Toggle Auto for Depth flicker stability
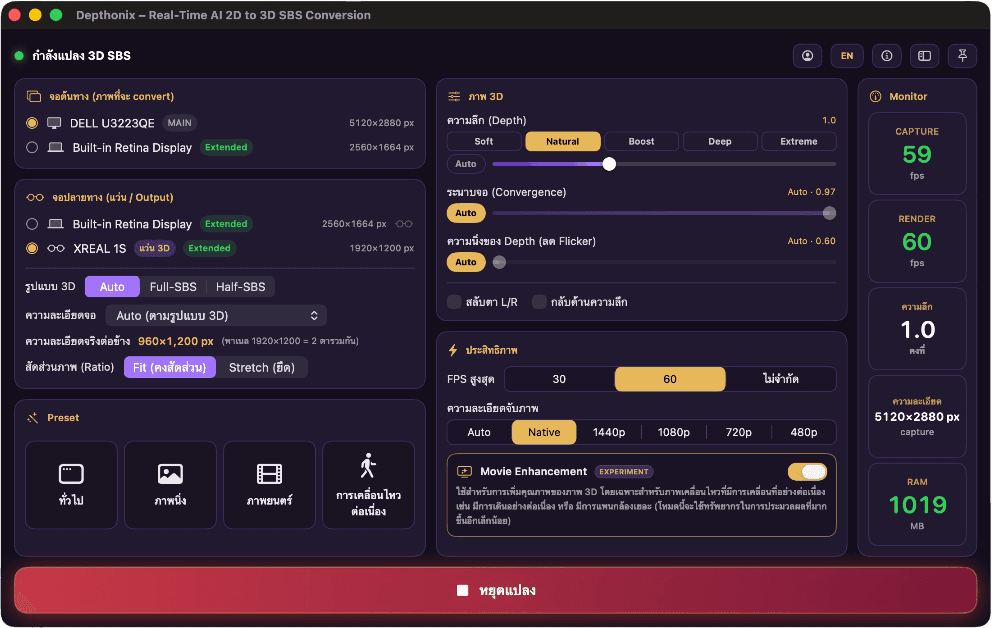Viewport: 992px width, 628px height. pyautogui.click(x=466, y=262)
